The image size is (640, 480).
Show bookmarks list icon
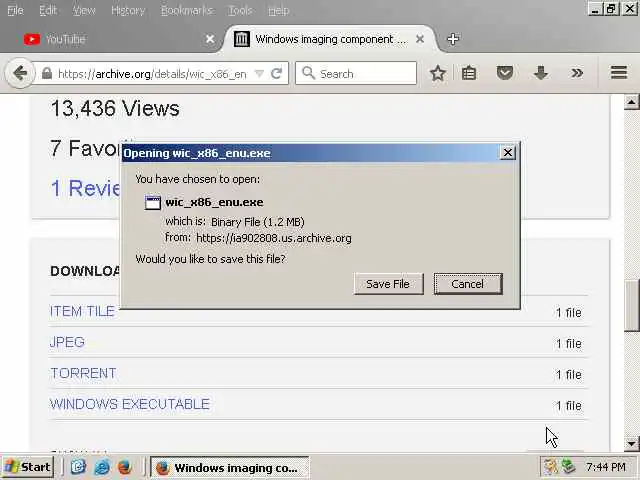tap(469, 73)
